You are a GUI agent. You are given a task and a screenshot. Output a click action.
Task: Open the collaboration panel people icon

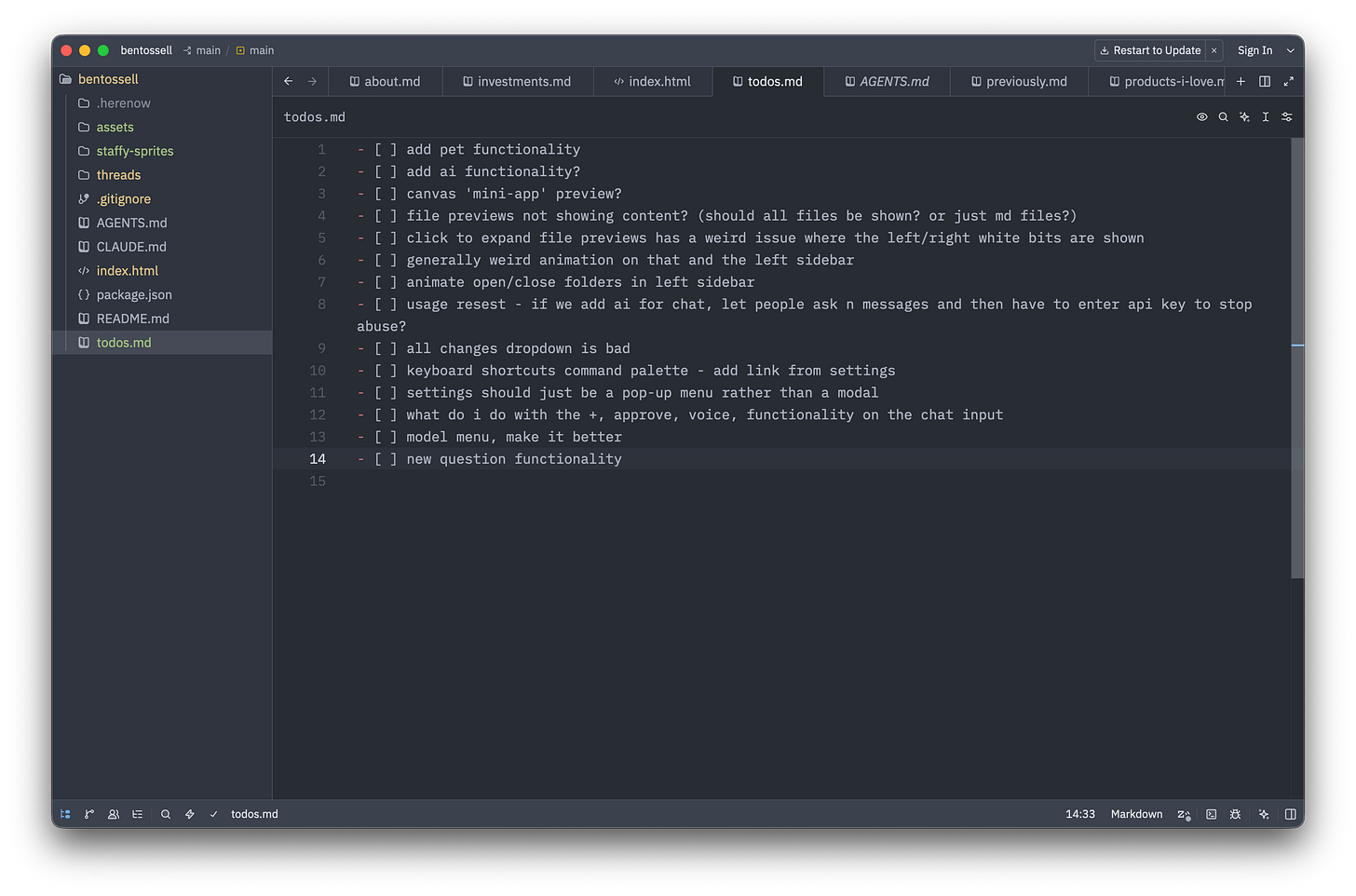(114, 814)
